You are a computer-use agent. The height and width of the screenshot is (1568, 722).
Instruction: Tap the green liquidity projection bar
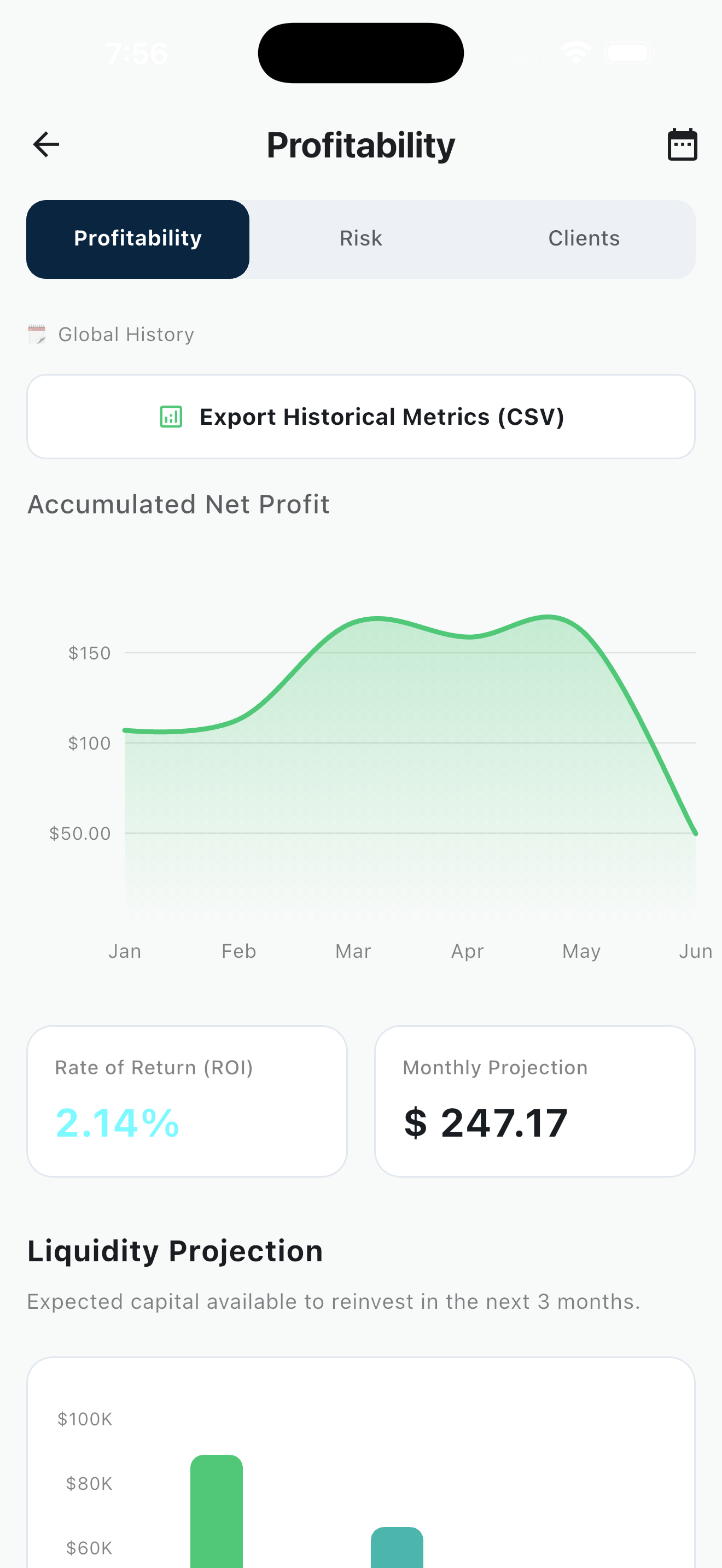click(x=217, y=1511)
